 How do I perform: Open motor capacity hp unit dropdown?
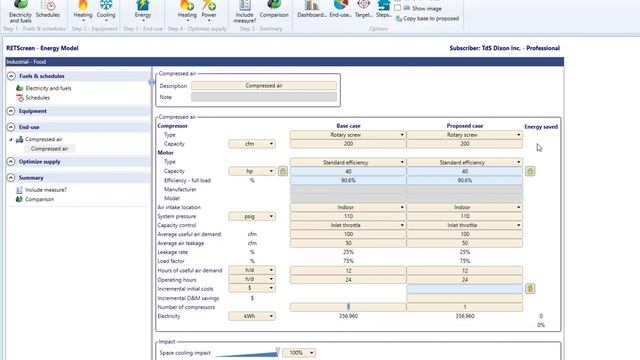coord(252,171)
